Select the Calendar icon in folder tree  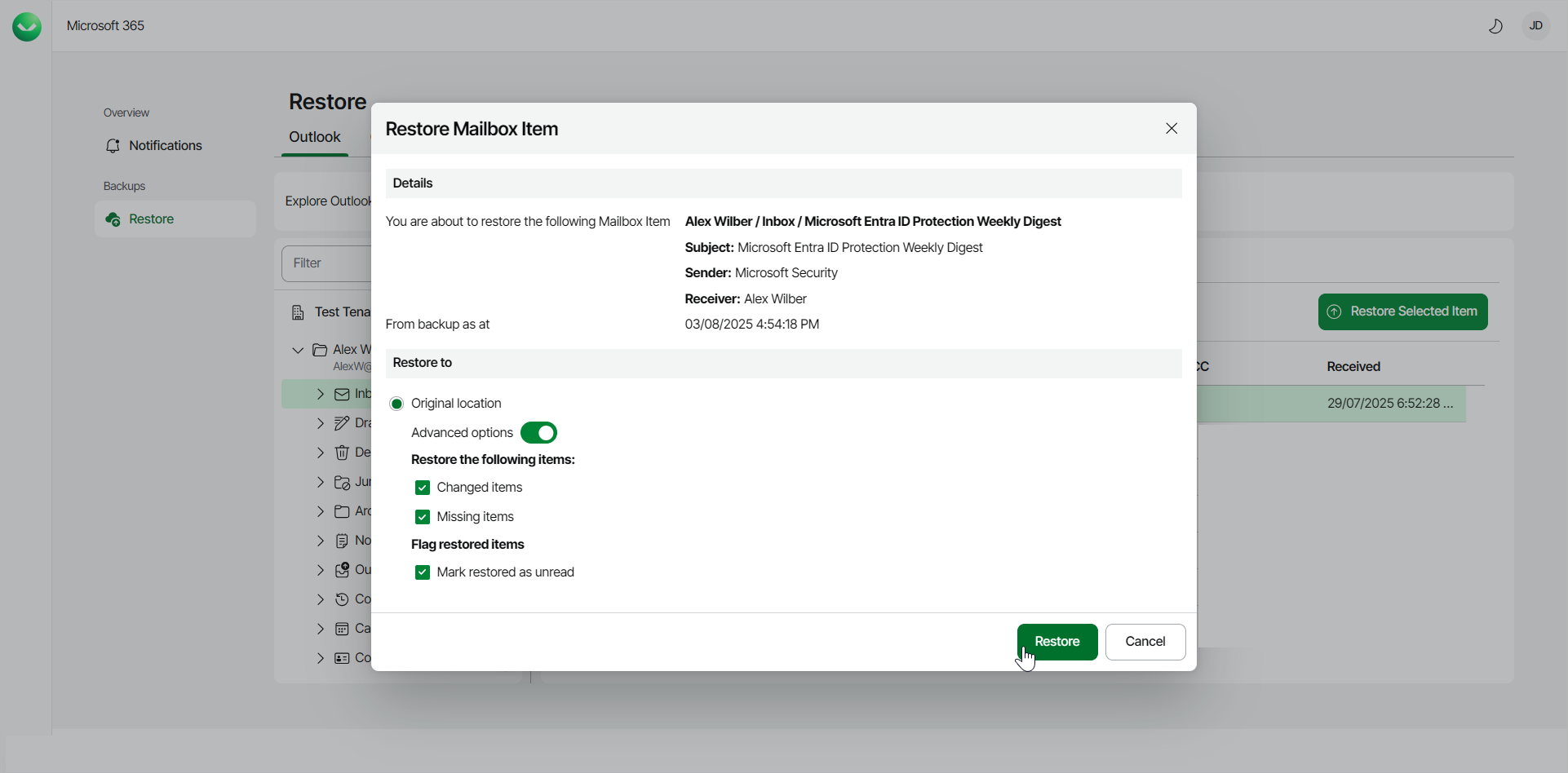click(x=342, y=629)
